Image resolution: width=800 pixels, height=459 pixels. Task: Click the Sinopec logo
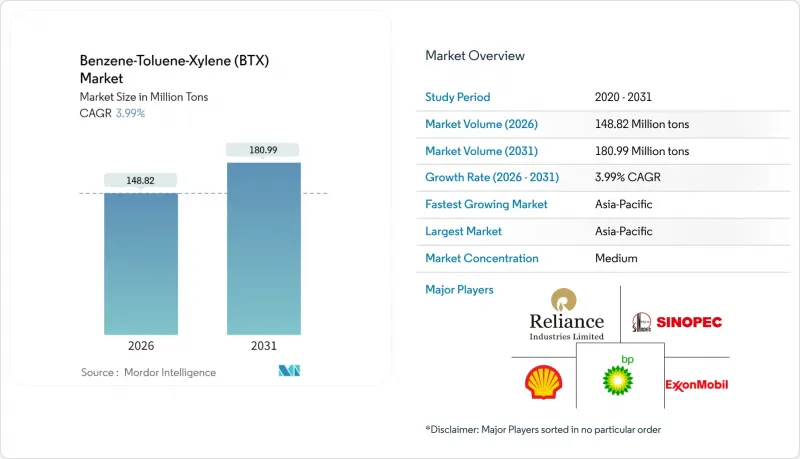[677, 322]
